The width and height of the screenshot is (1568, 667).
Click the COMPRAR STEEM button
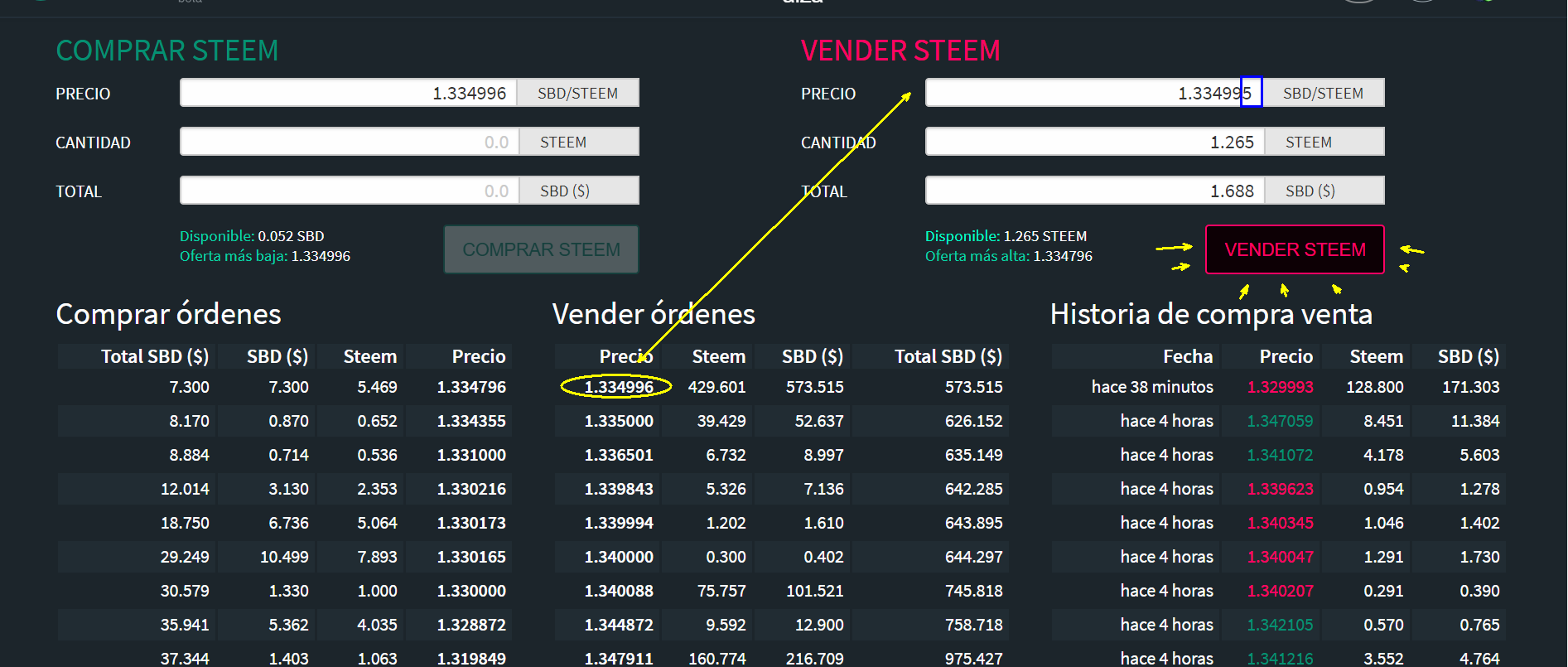pyautogui.click(x=541, y=249)
